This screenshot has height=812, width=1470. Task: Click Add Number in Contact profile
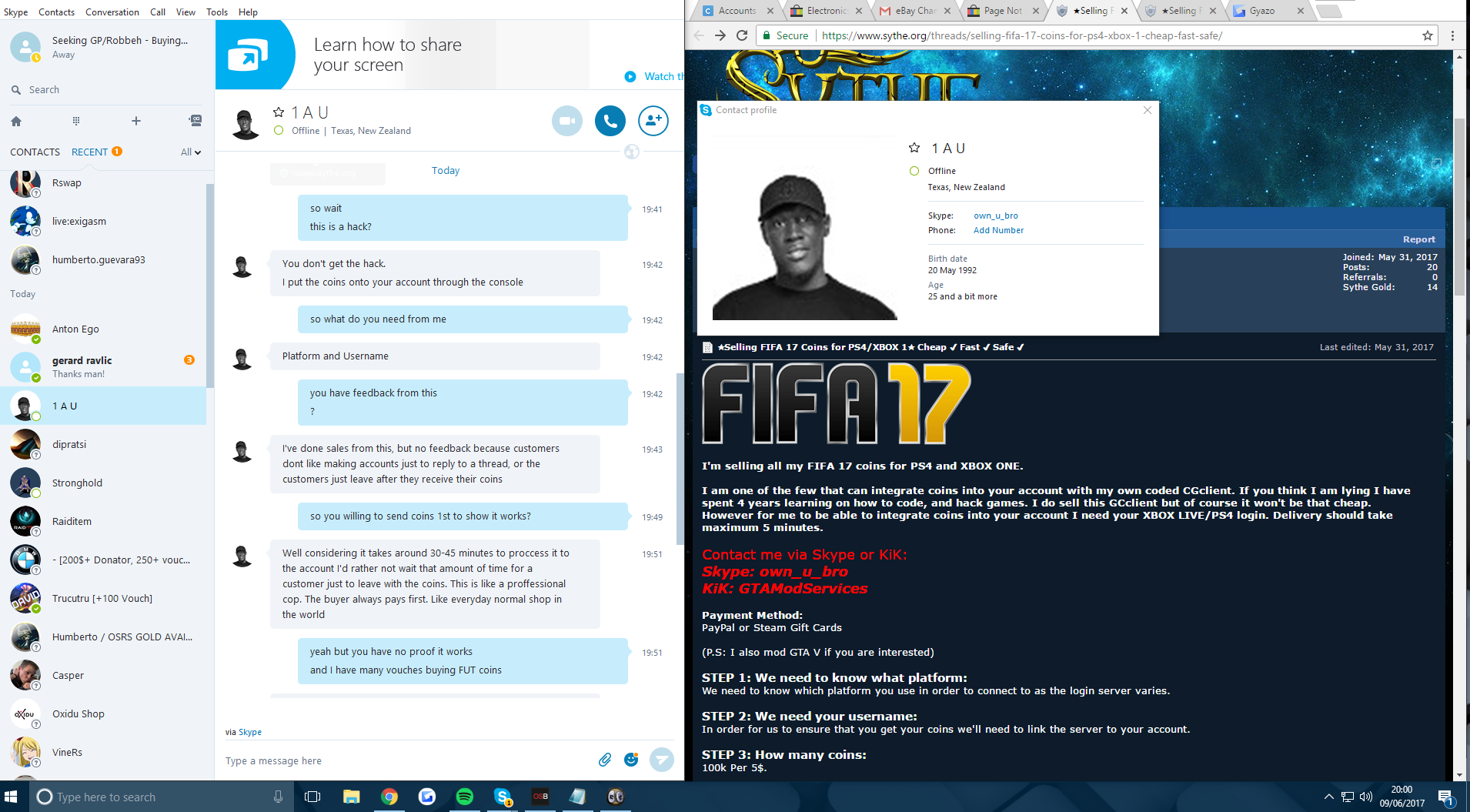998,230
